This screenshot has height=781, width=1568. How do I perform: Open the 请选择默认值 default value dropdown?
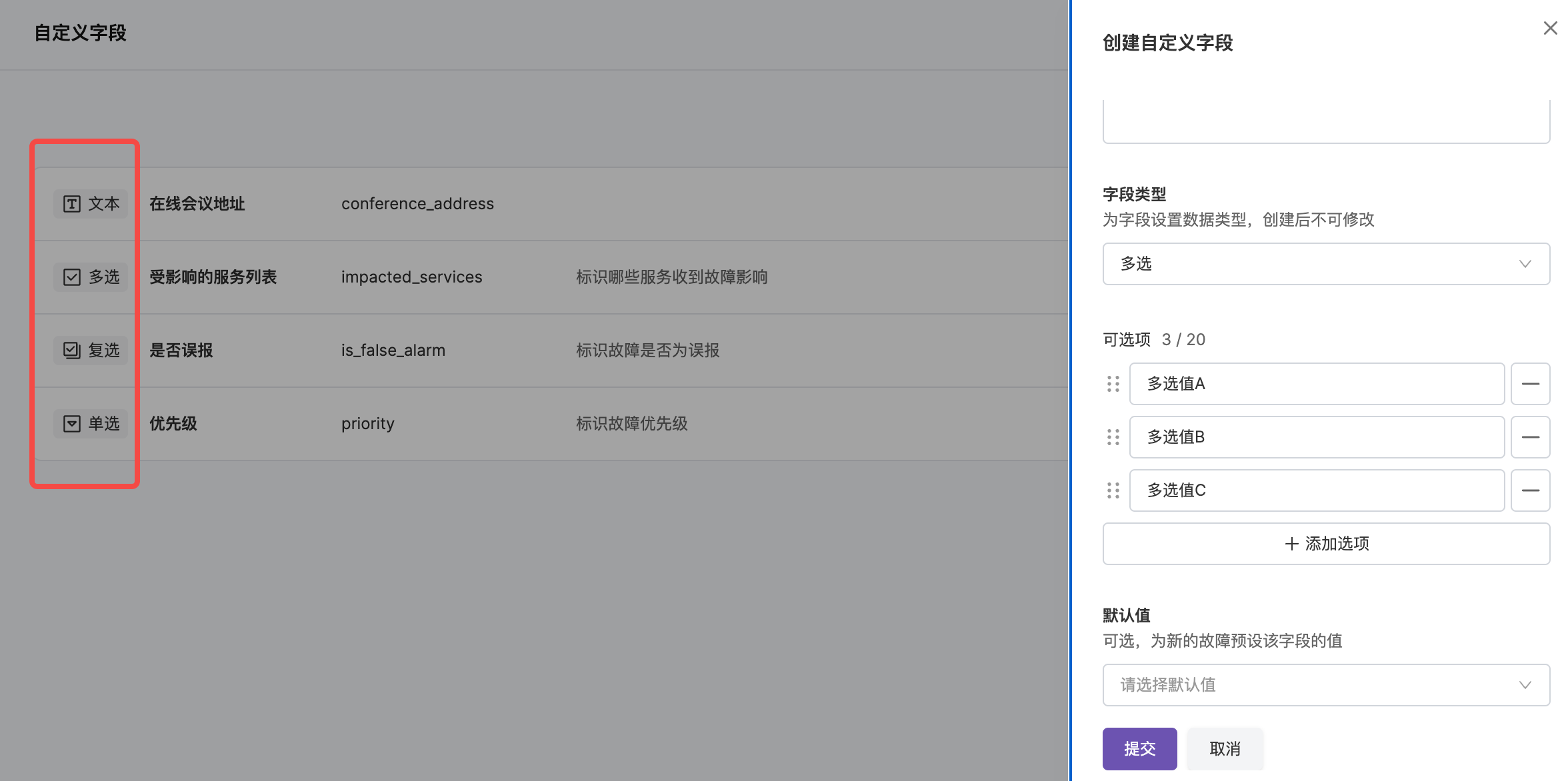coord(1325,684)
